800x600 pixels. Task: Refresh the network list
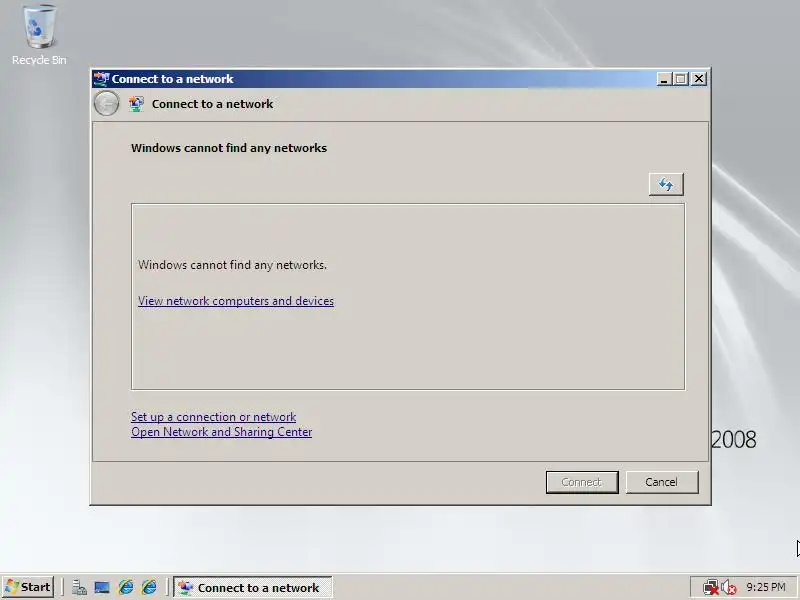(x=666, y=184)
